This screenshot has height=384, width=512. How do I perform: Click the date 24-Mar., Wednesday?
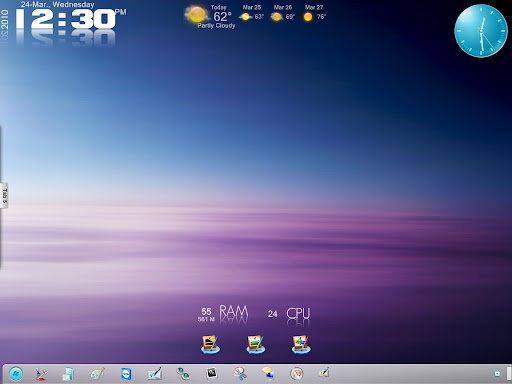57,5
